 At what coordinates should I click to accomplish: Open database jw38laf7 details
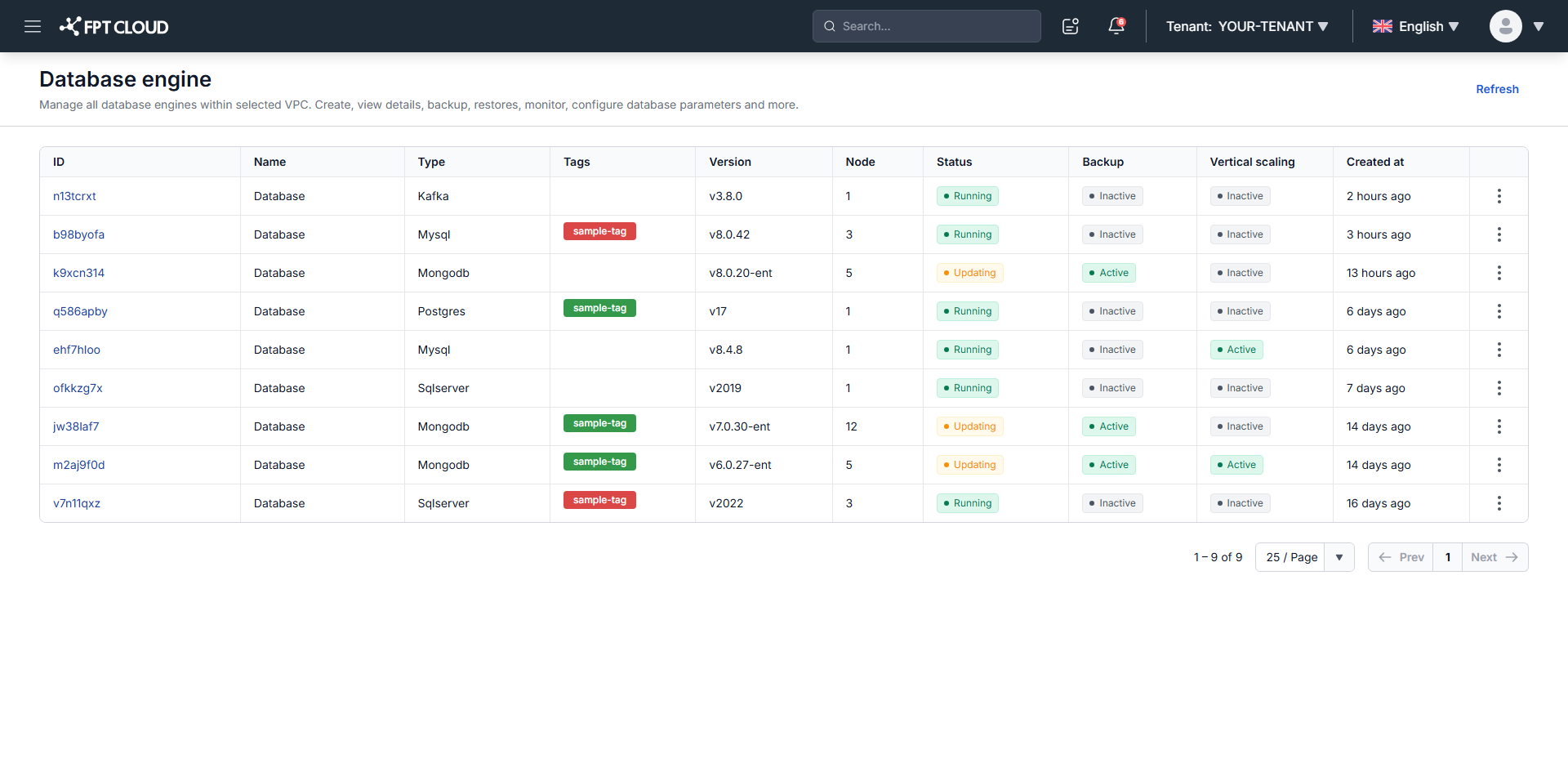pyautogui.click(x=76, y=426)
